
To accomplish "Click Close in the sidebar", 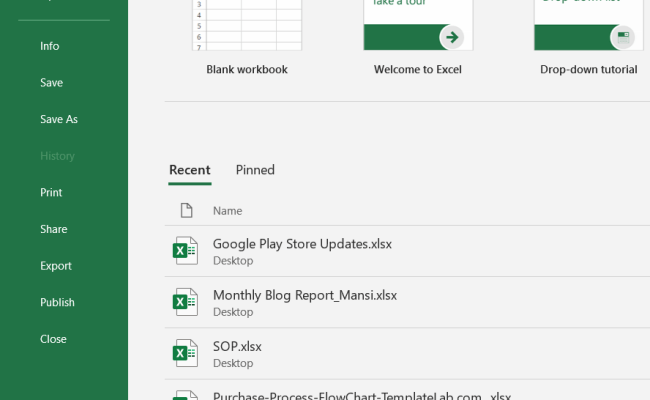I will [53, 339].
